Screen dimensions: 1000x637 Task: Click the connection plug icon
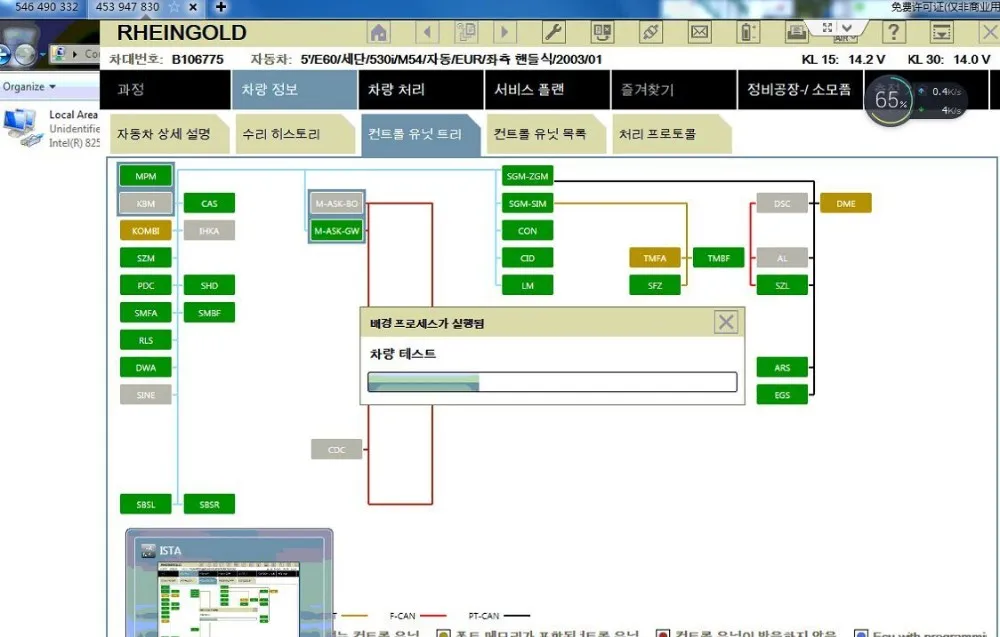pos(649,32)
